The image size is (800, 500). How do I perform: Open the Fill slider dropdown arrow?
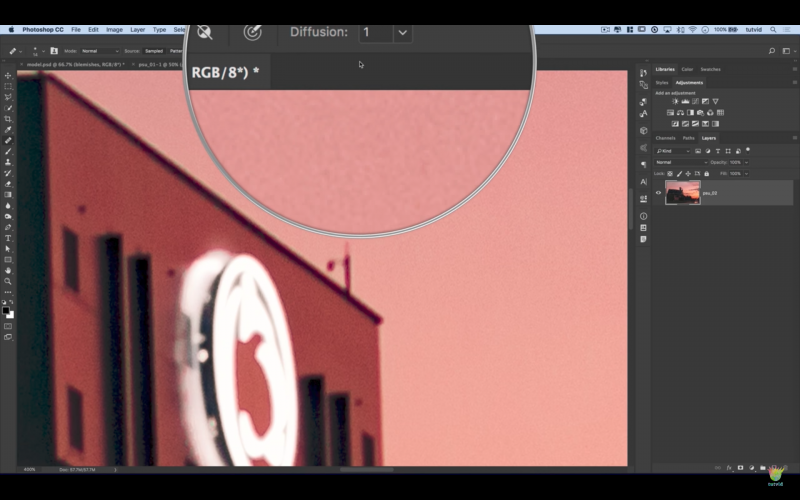click(746, 174)
